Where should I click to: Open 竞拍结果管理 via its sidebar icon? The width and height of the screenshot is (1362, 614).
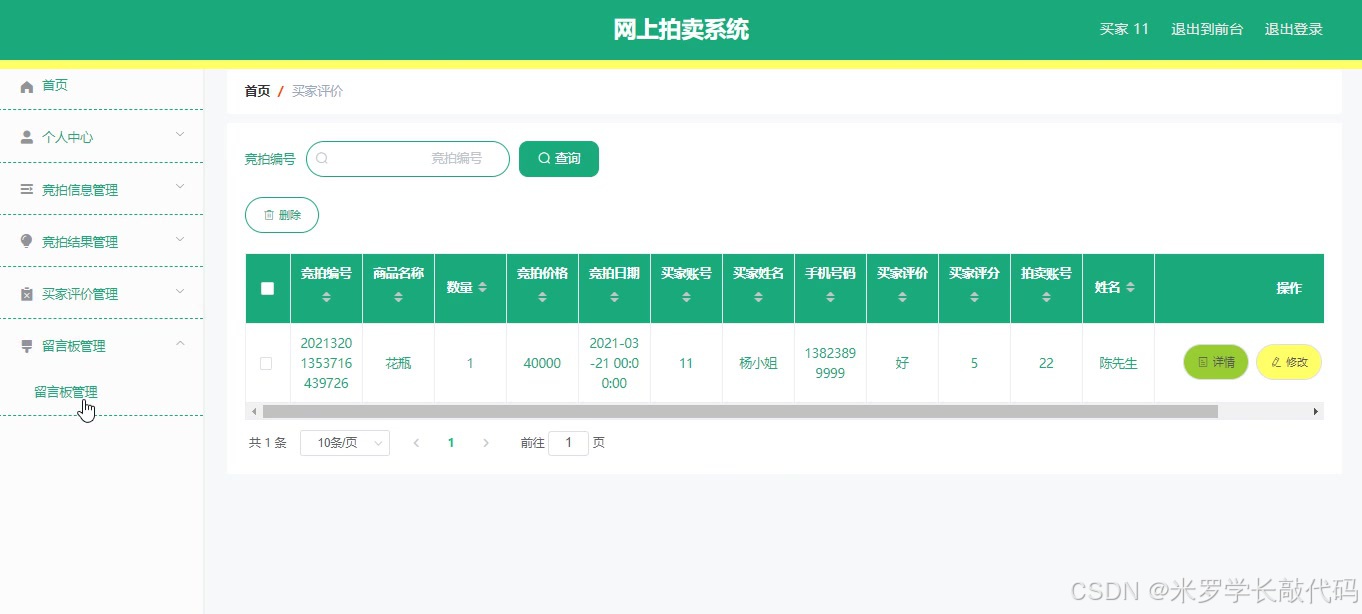26,240
